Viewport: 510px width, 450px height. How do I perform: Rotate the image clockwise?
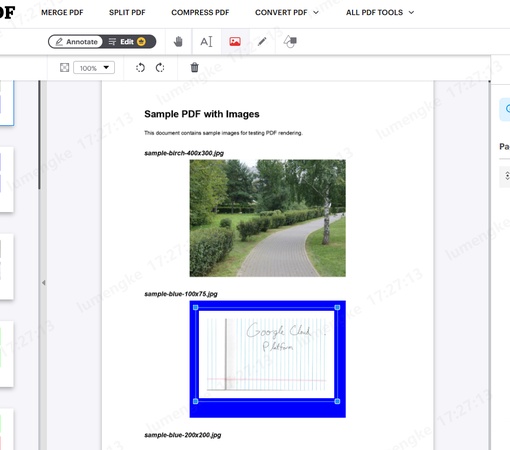click(160, 68)
